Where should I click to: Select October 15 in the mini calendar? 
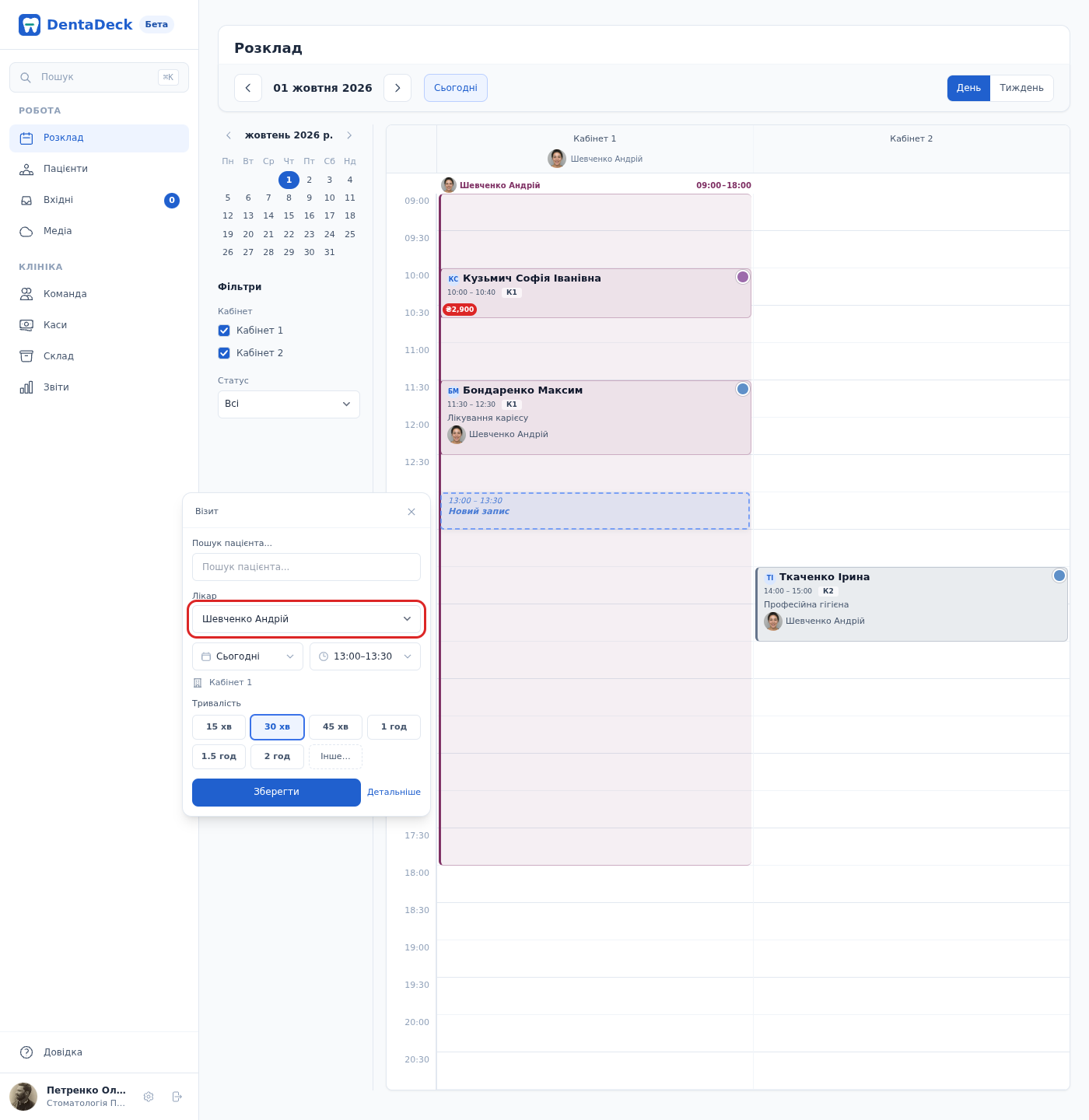coord(289,216)
